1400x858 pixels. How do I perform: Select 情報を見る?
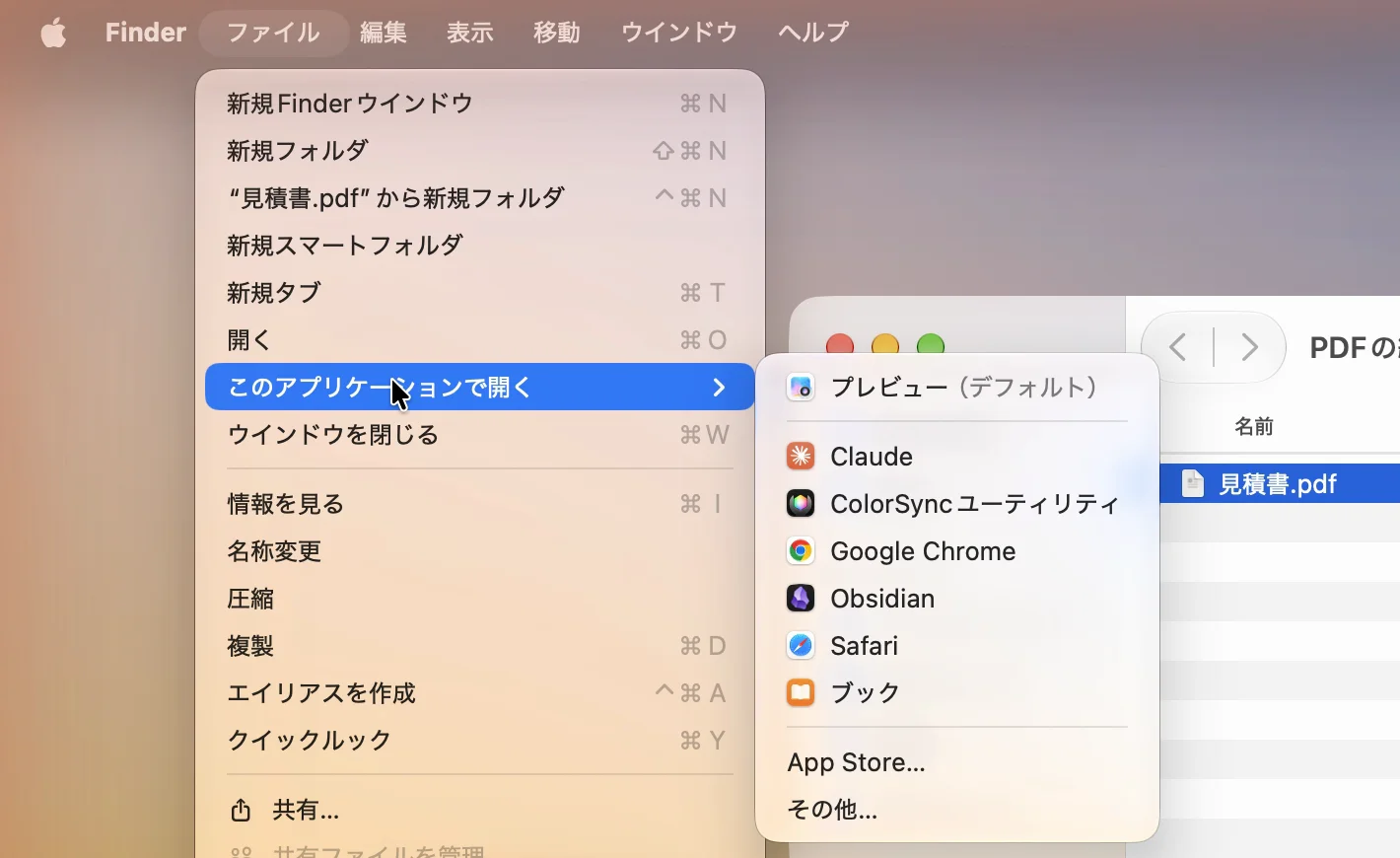[480, 504]
